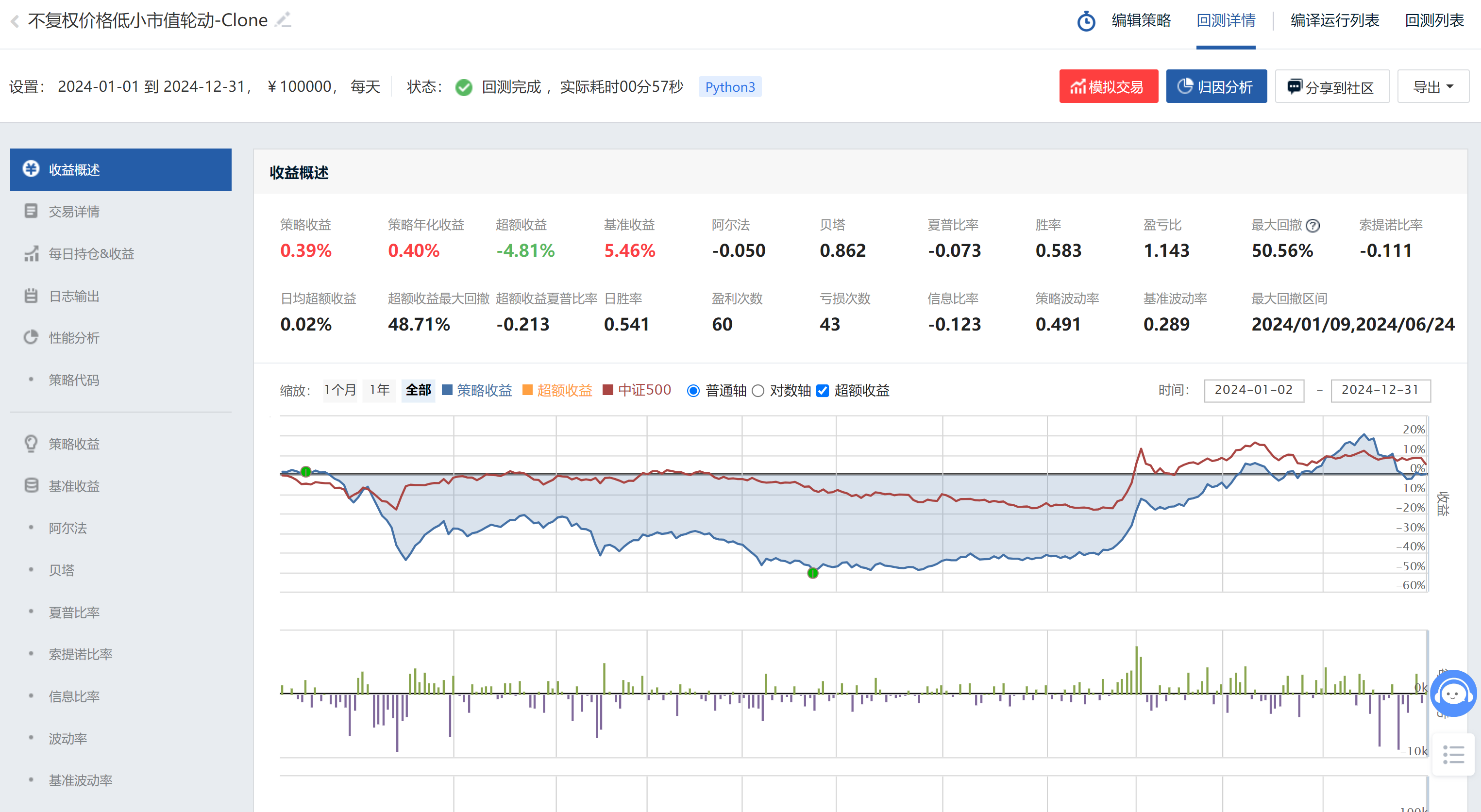The image size is (1481, 812).
Task: Click the 归因分析 button
Action: tap(1215, 87)
